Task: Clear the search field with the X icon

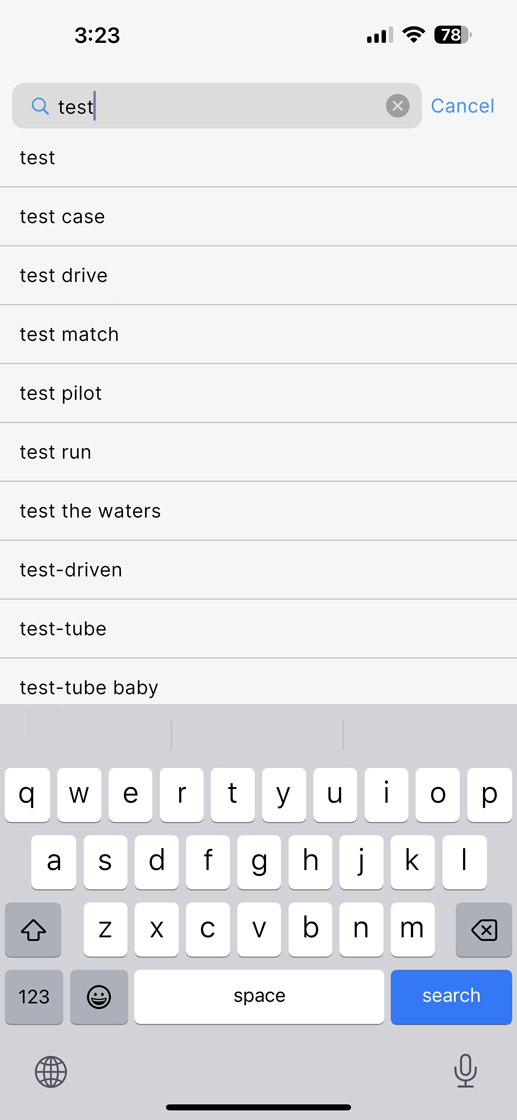Action: click(398, 106)
